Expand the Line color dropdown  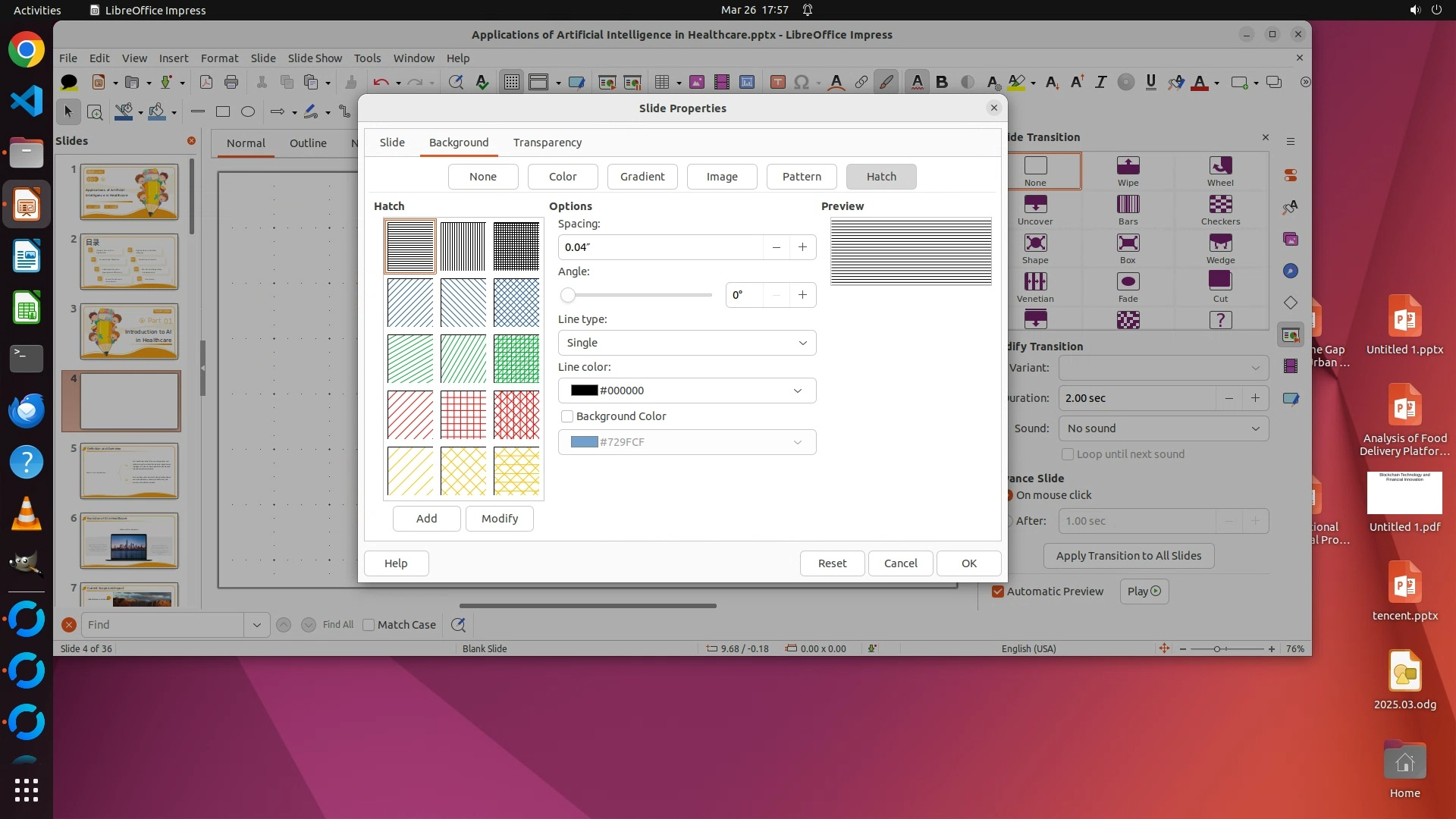pos(686,391)
